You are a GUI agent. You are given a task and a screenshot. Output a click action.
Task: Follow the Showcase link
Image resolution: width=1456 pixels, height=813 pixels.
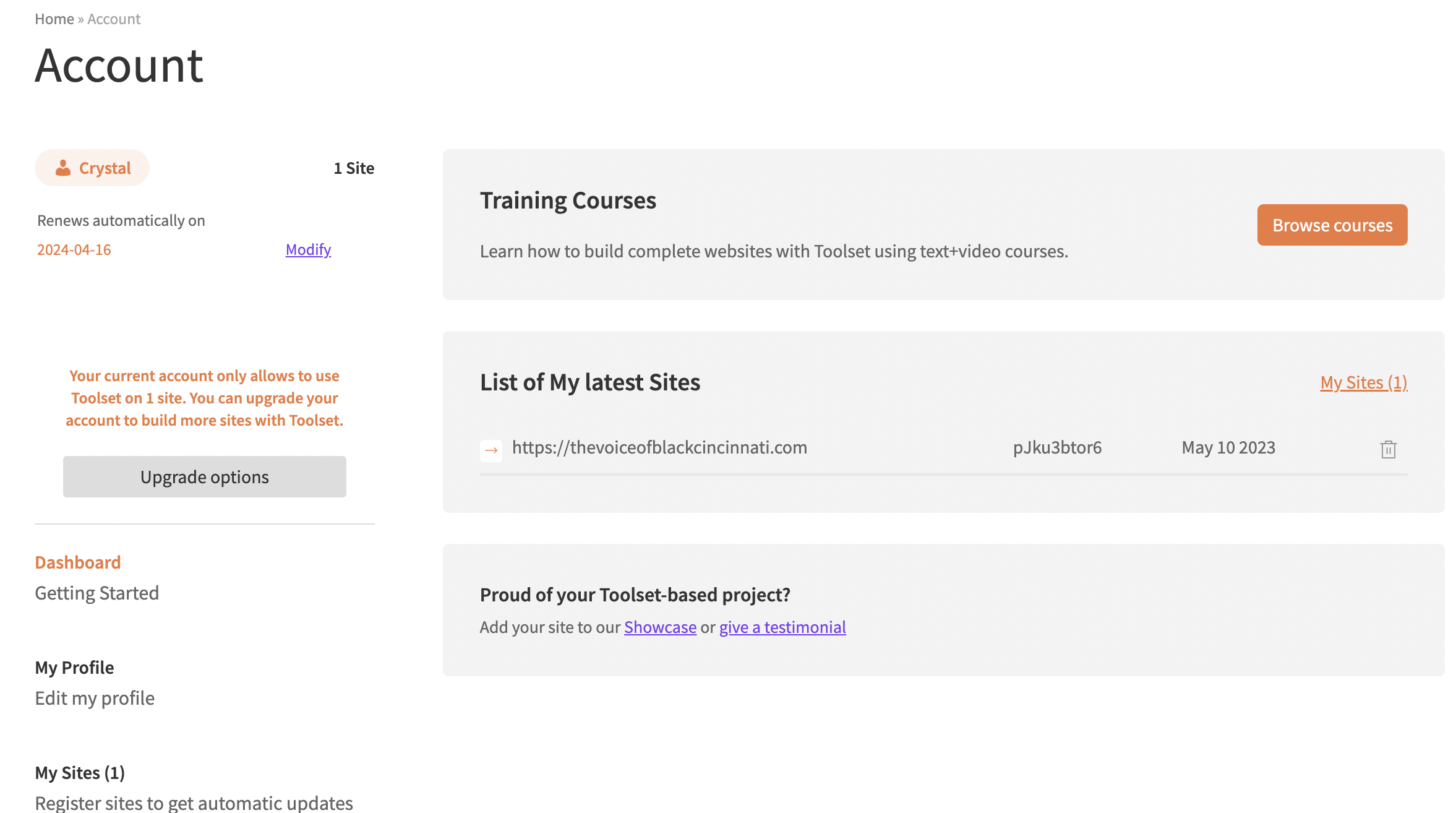point(660,627)
